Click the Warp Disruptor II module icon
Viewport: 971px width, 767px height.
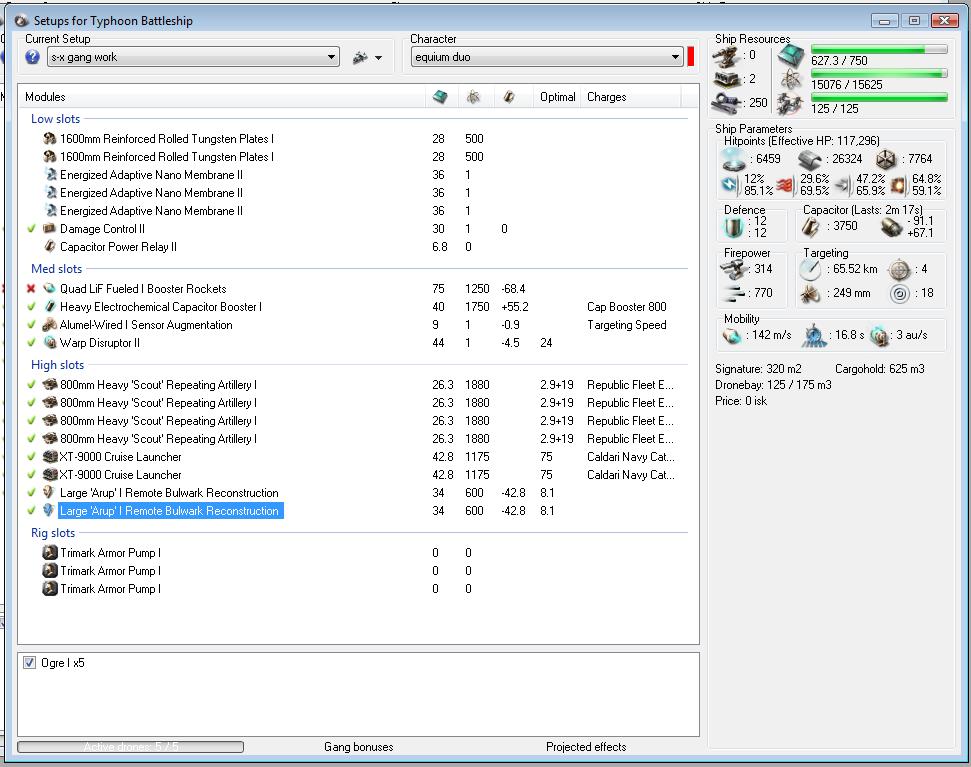(50, 342)
